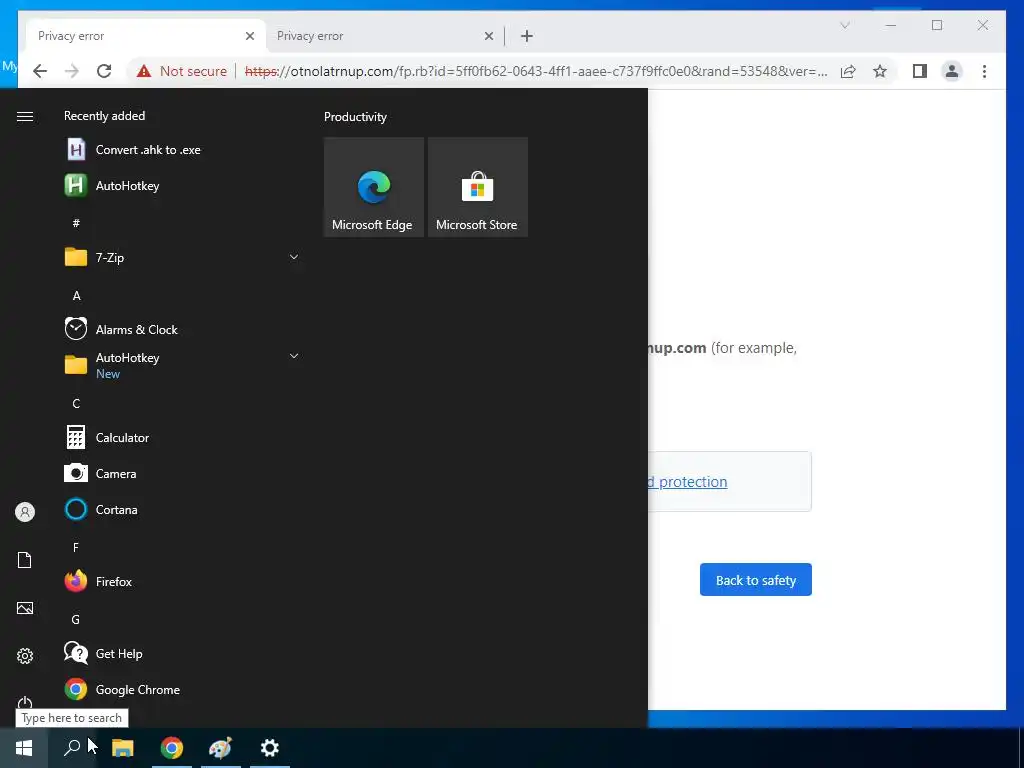Open Settings gear in Start sidebar
Image resolution: width=1024 pixels, height=768 pixels.
tap(25, 656)
